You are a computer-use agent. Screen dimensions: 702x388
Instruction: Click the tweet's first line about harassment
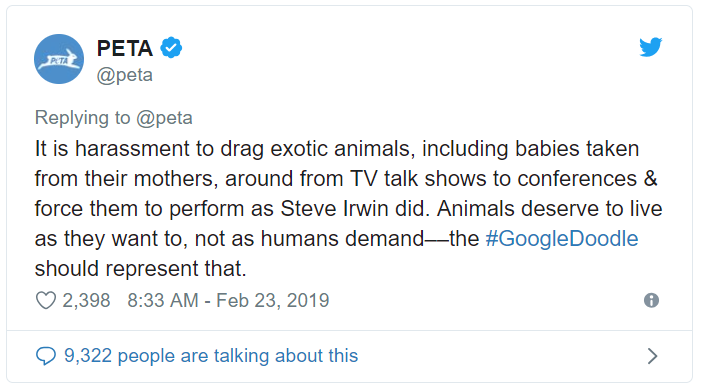(337, 149)
